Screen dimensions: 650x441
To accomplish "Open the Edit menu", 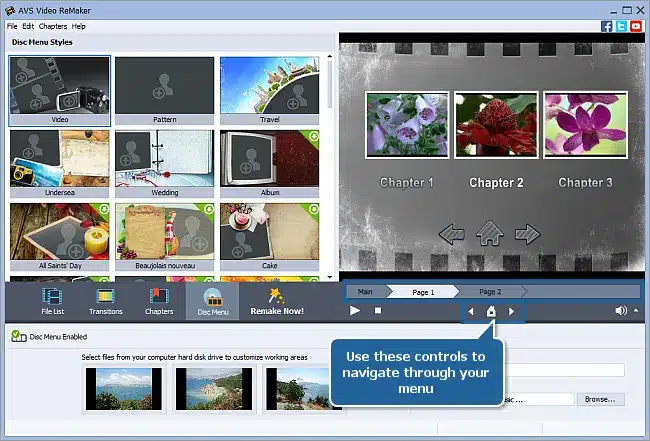I will point(28,26).
